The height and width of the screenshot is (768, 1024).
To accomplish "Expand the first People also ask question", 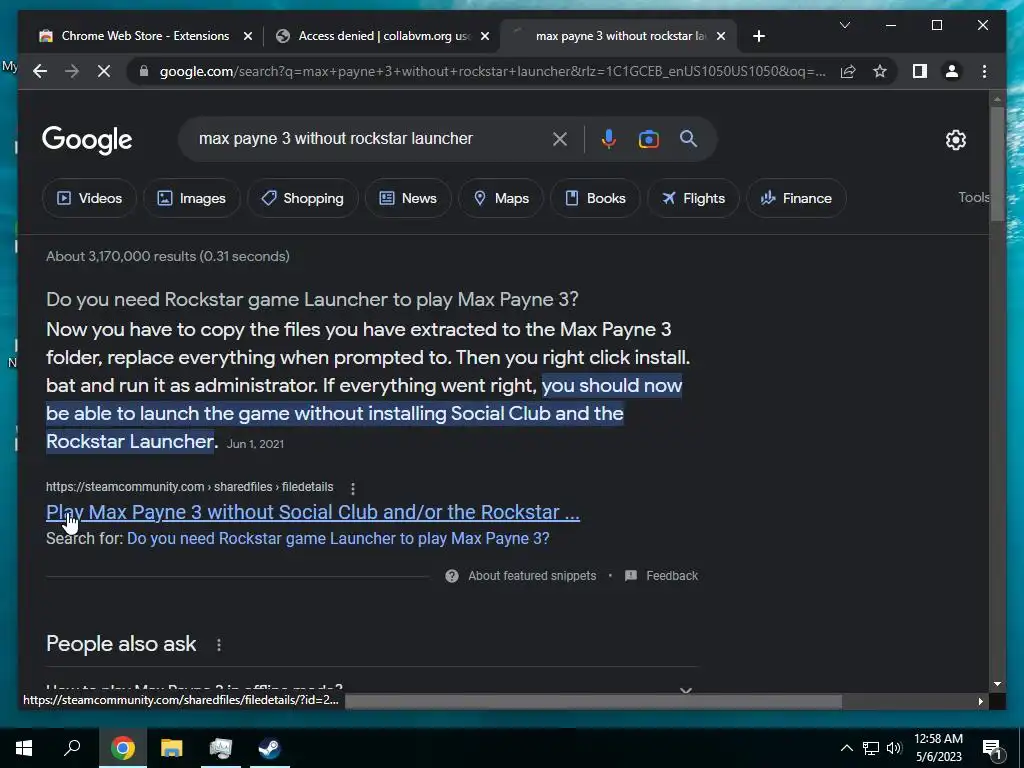I will tap(372, 688).
